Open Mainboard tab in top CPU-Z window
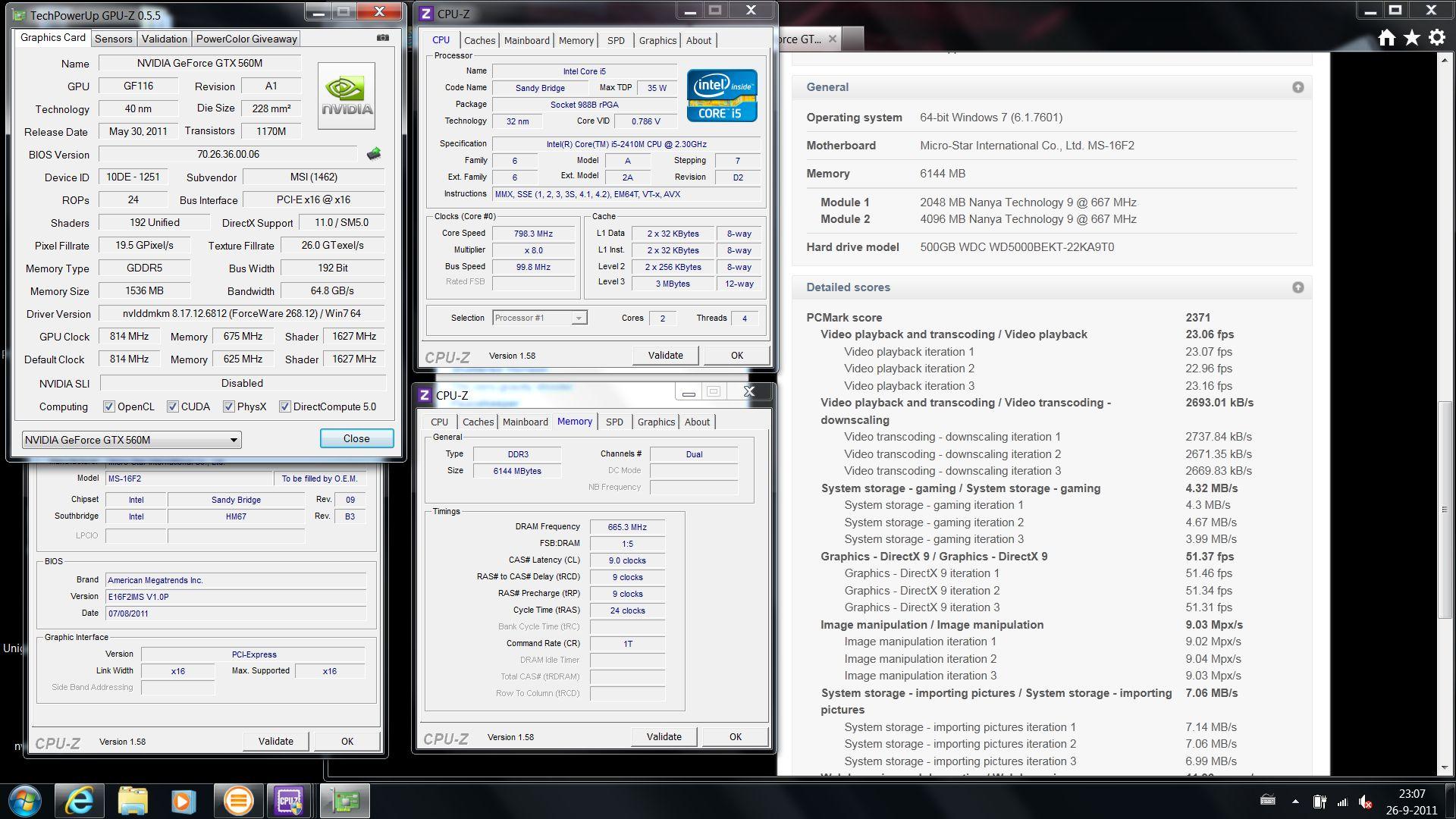Screen dimensions: 1456x819 [x=527, y=41]
